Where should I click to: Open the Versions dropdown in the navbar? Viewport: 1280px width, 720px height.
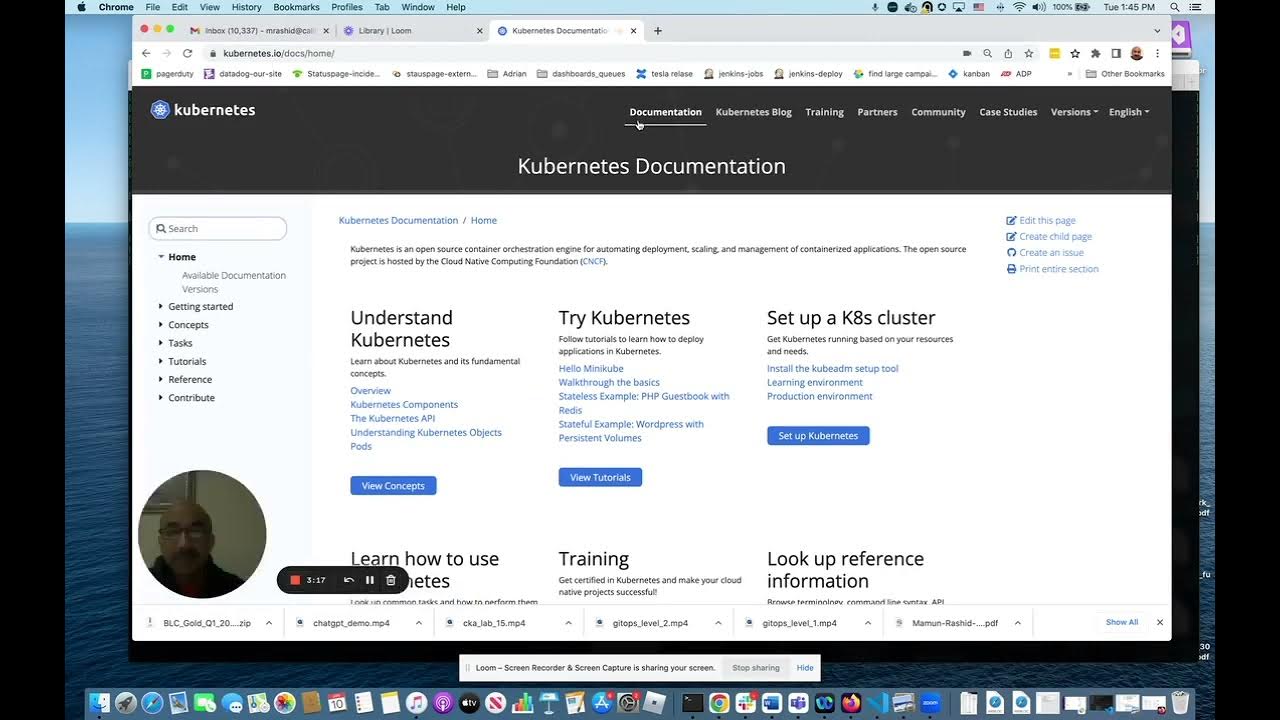(1074, 112)
